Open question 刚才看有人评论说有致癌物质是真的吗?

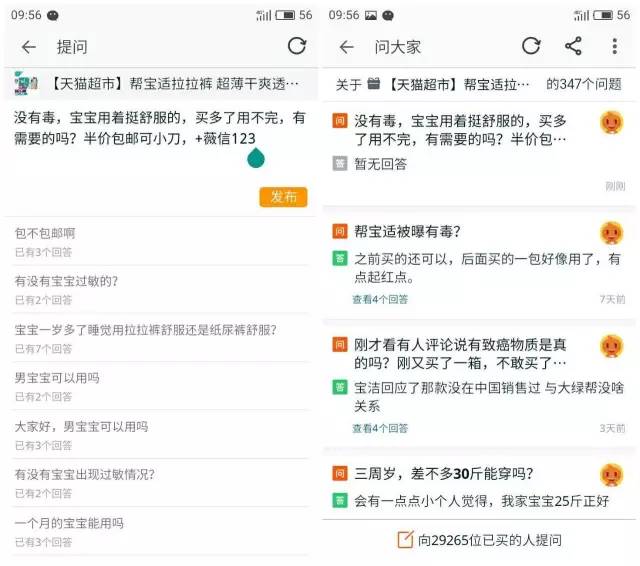pos(460,353)
